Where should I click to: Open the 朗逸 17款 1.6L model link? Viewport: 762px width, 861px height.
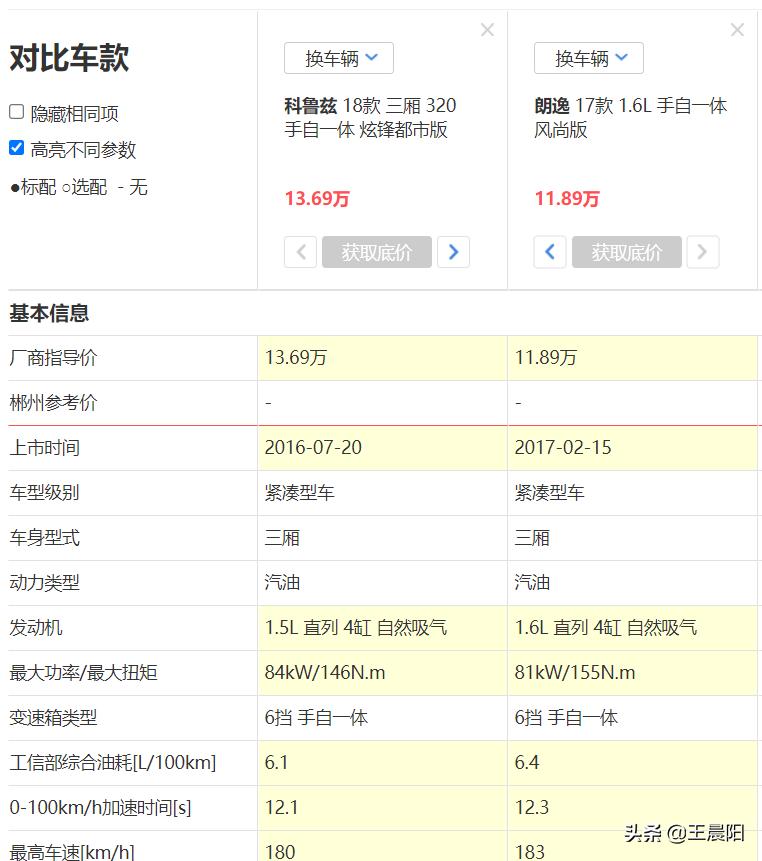tap(630, 118)
